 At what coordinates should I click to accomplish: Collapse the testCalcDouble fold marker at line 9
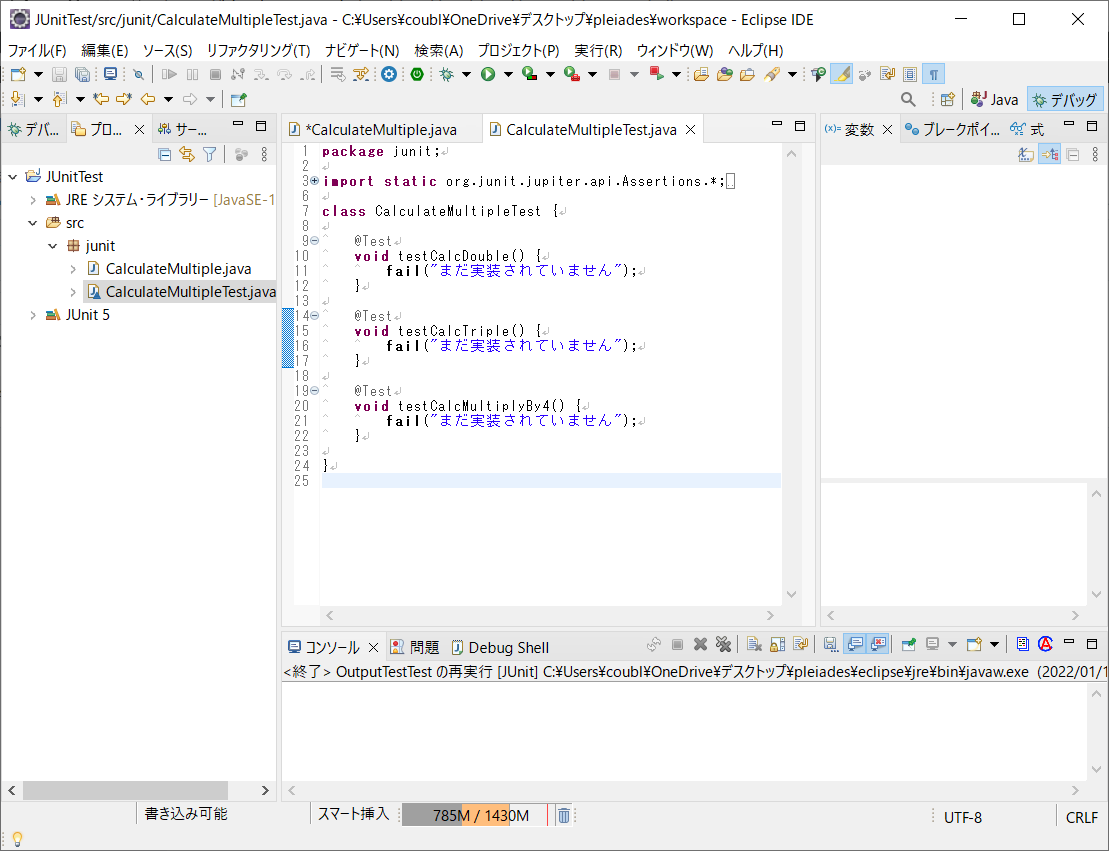pyautogui.click(x=315, y=241)
